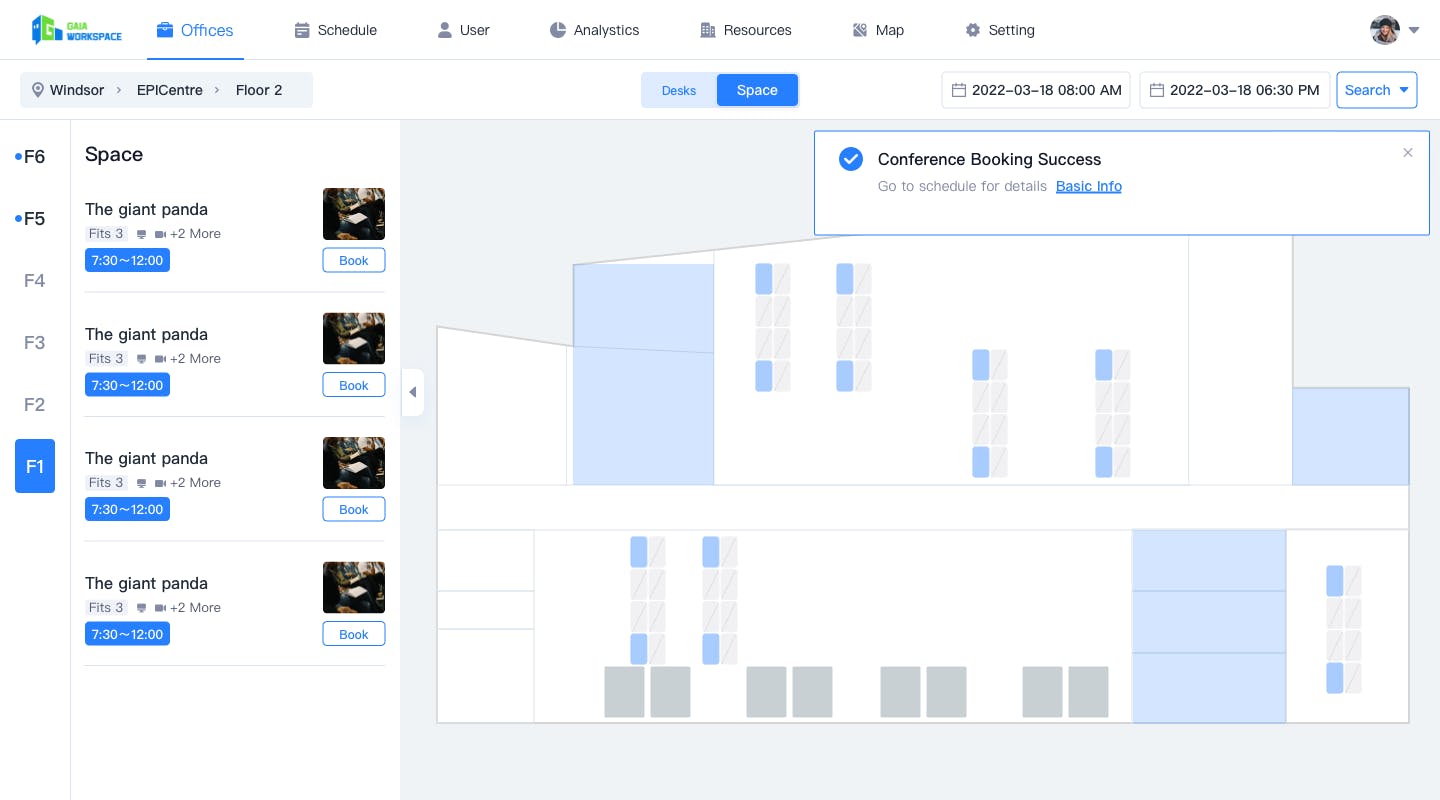Close the Conference Booking Success notification
Screen dimensions: 1440x800
click(1408, 153)
